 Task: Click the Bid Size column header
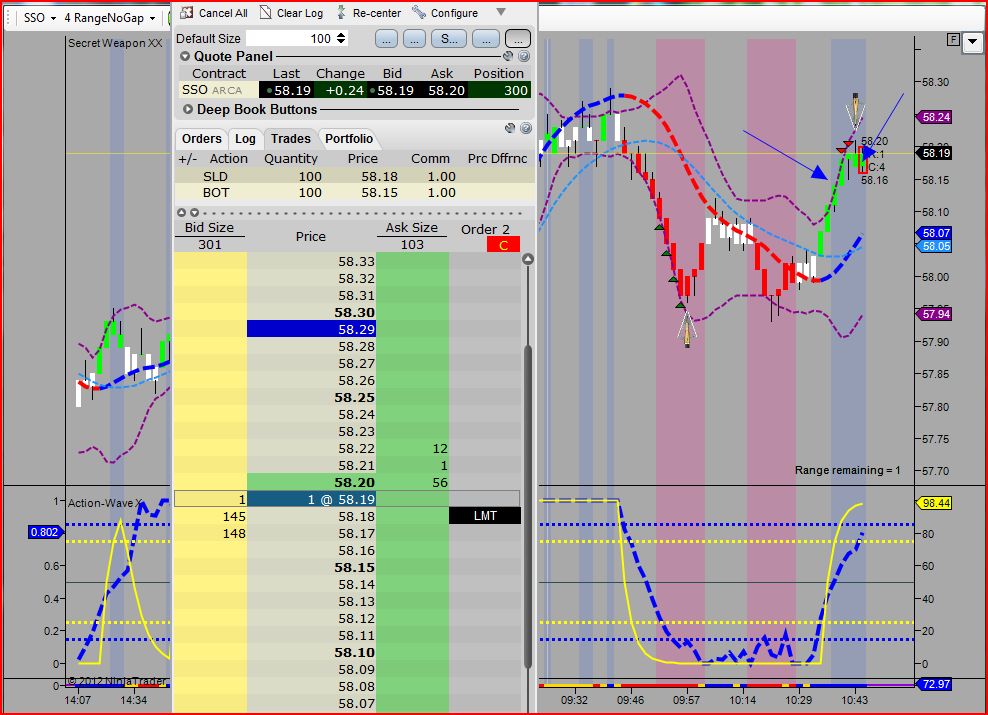click(x=209, y=227)
